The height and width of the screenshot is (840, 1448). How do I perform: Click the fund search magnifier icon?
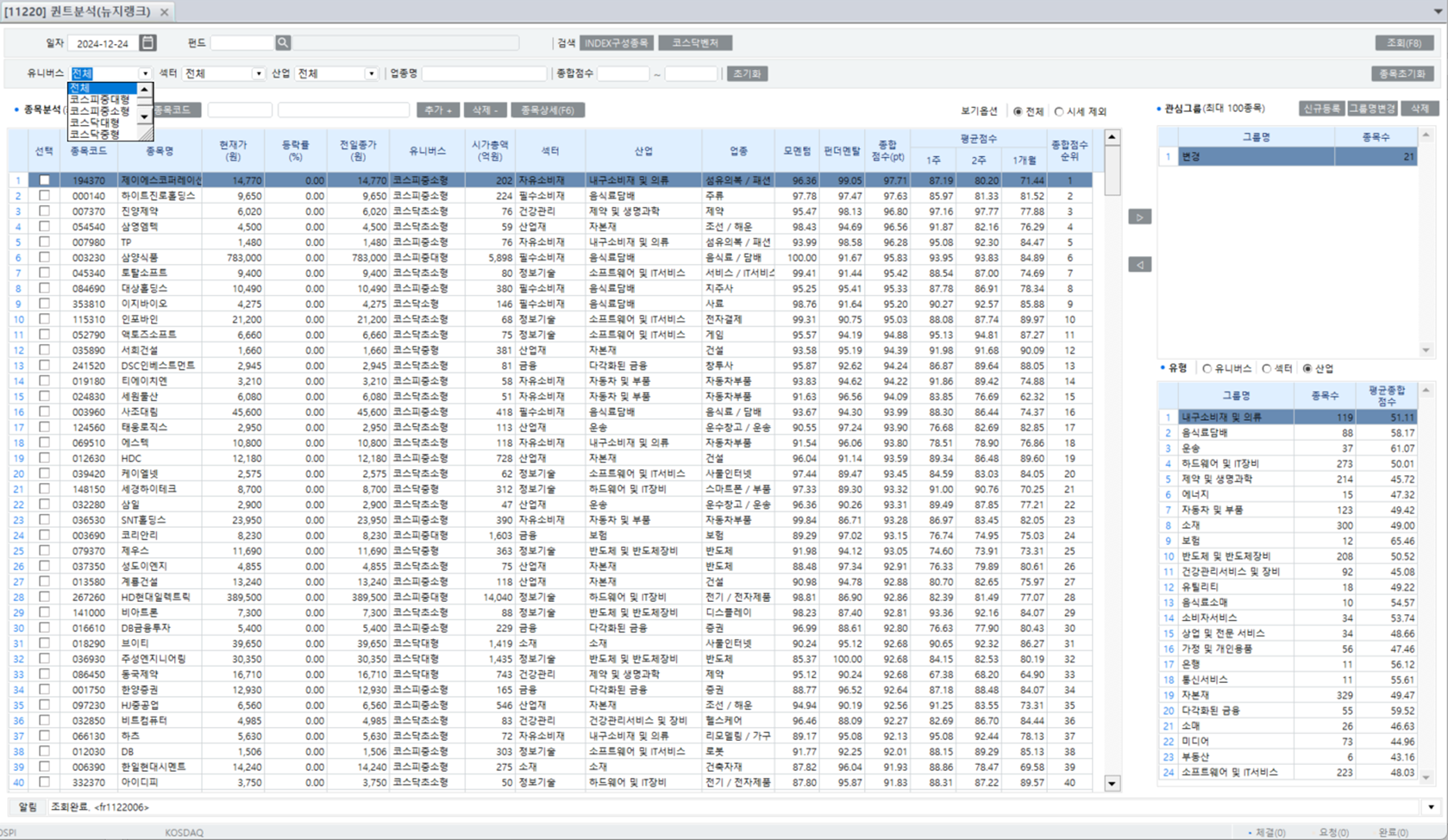tap(283, 43)
